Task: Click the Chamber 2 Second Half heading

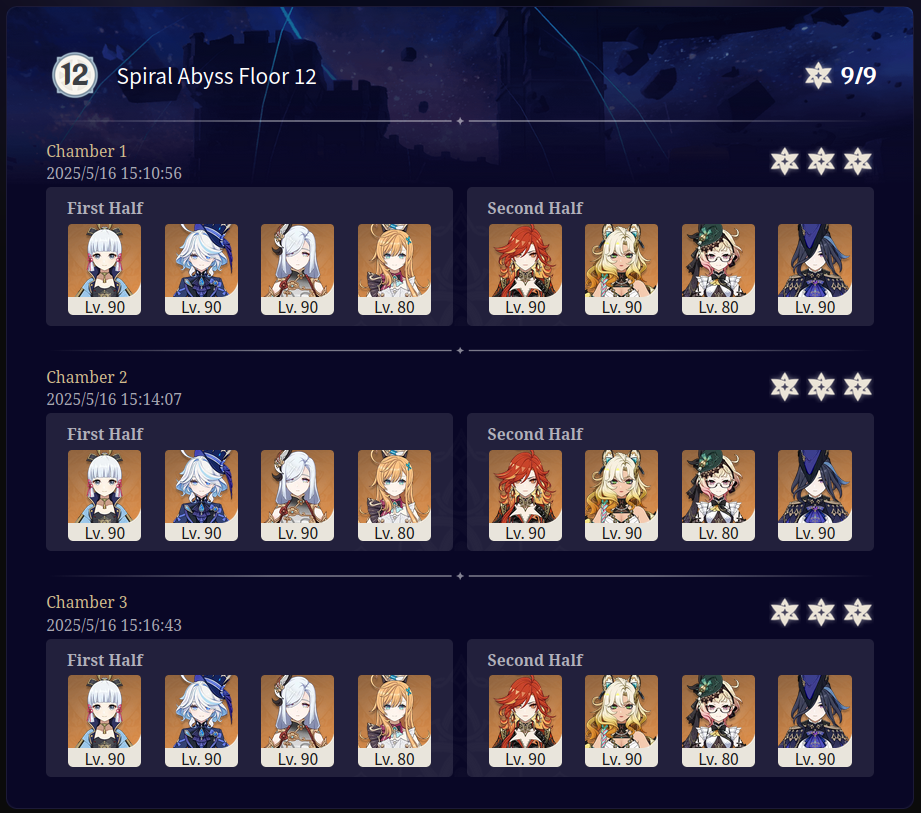Action: pyautogui.click(x=535, y=434)
